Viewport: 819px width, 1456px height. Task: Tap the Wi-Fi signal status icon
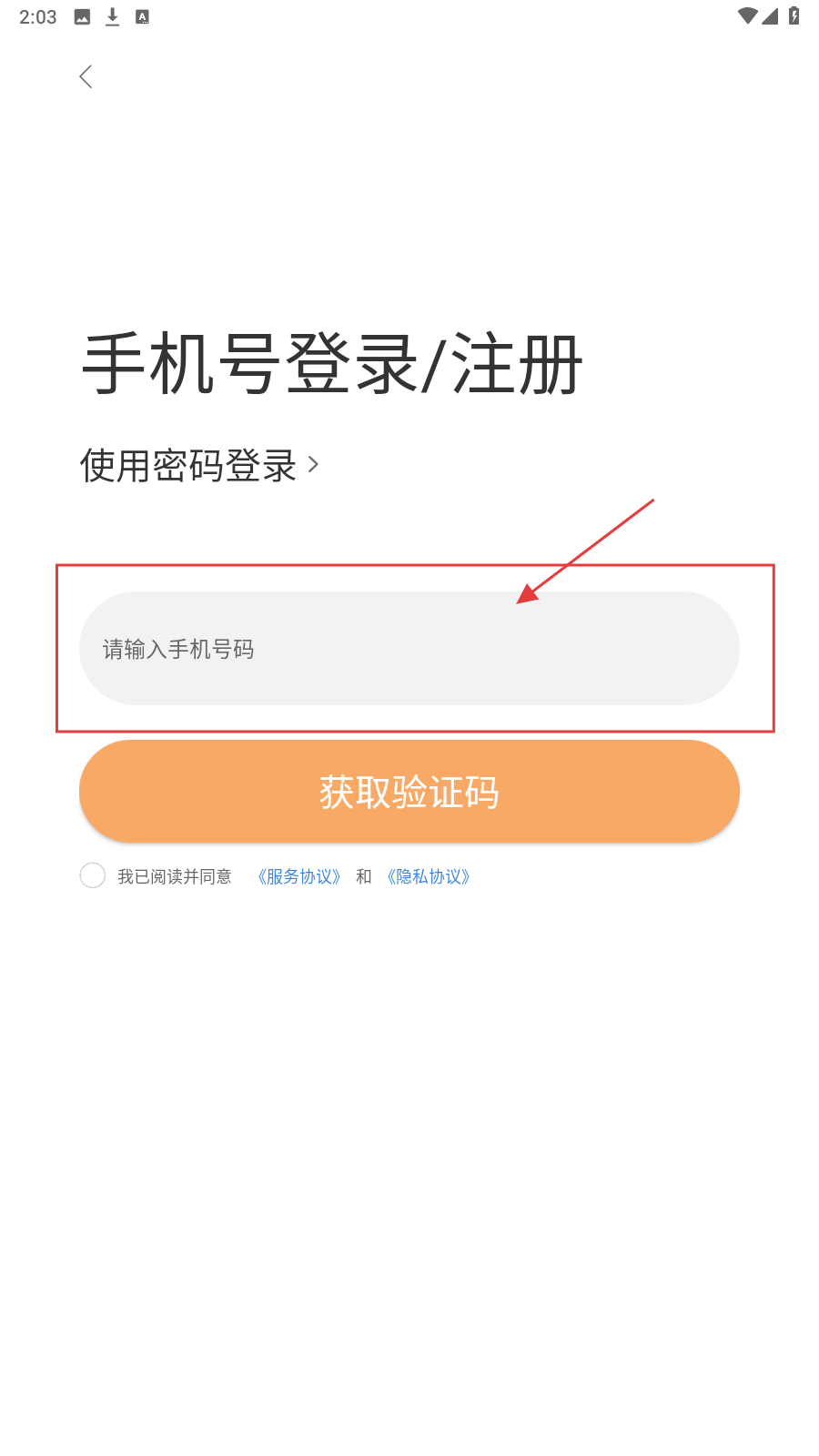click(x=748, y=15)
